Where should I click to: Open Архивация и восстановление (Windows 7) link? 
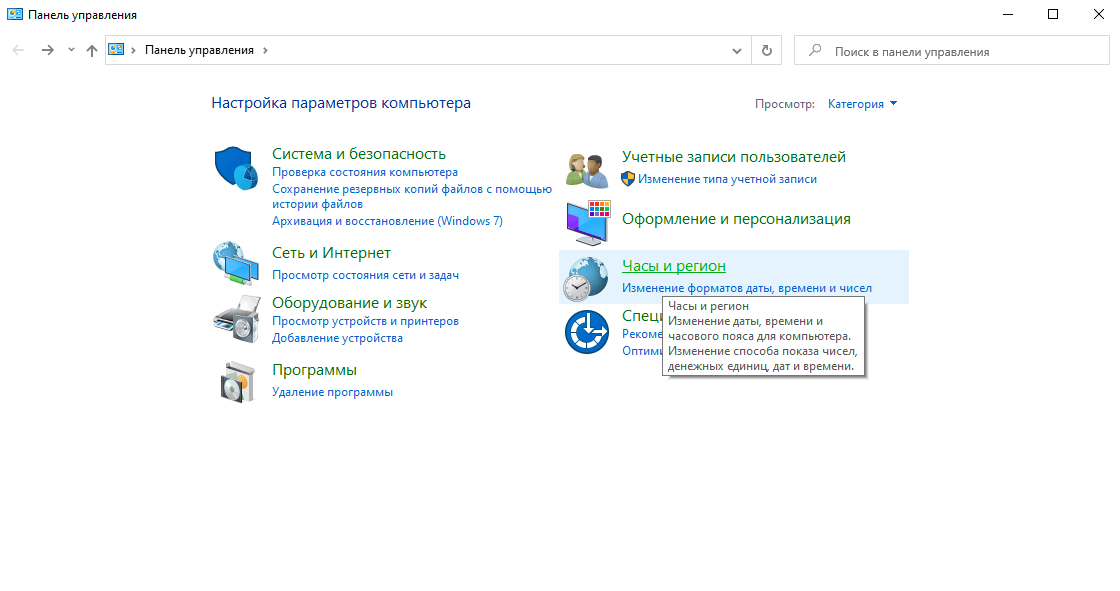click(387, 221)
